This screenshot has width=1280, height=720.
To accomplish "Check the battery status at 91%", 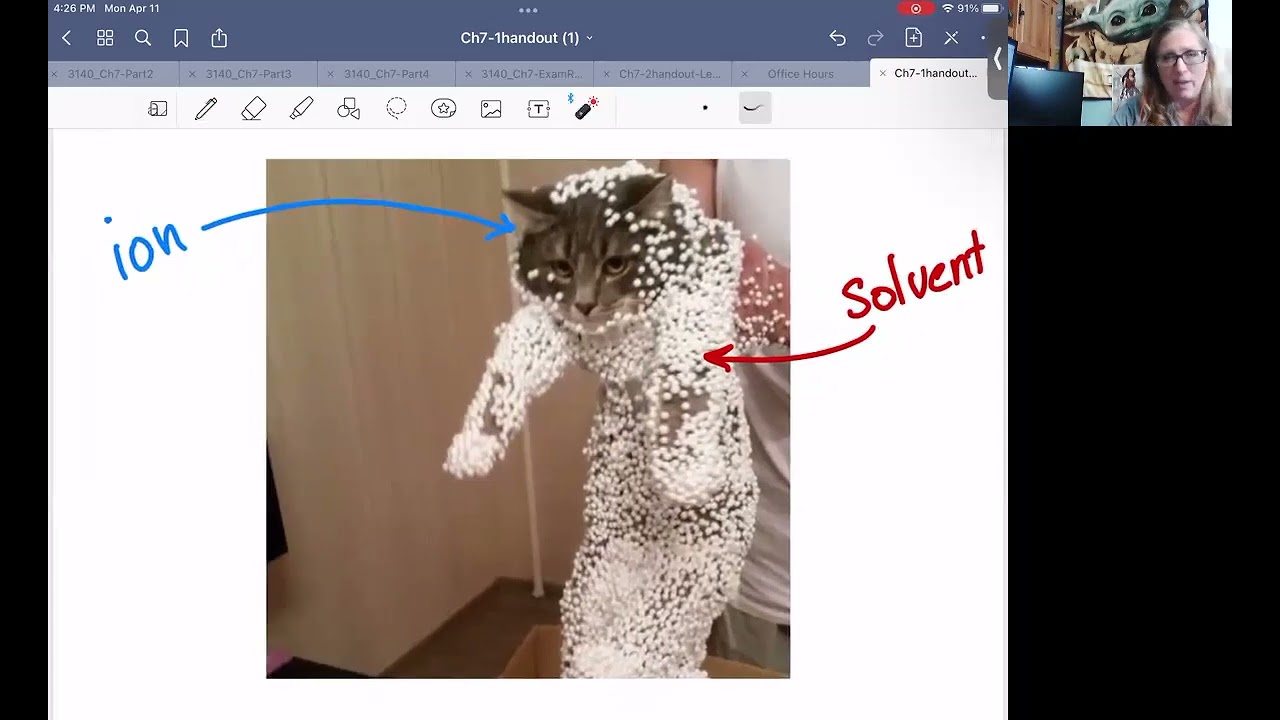I will (980, 8).
